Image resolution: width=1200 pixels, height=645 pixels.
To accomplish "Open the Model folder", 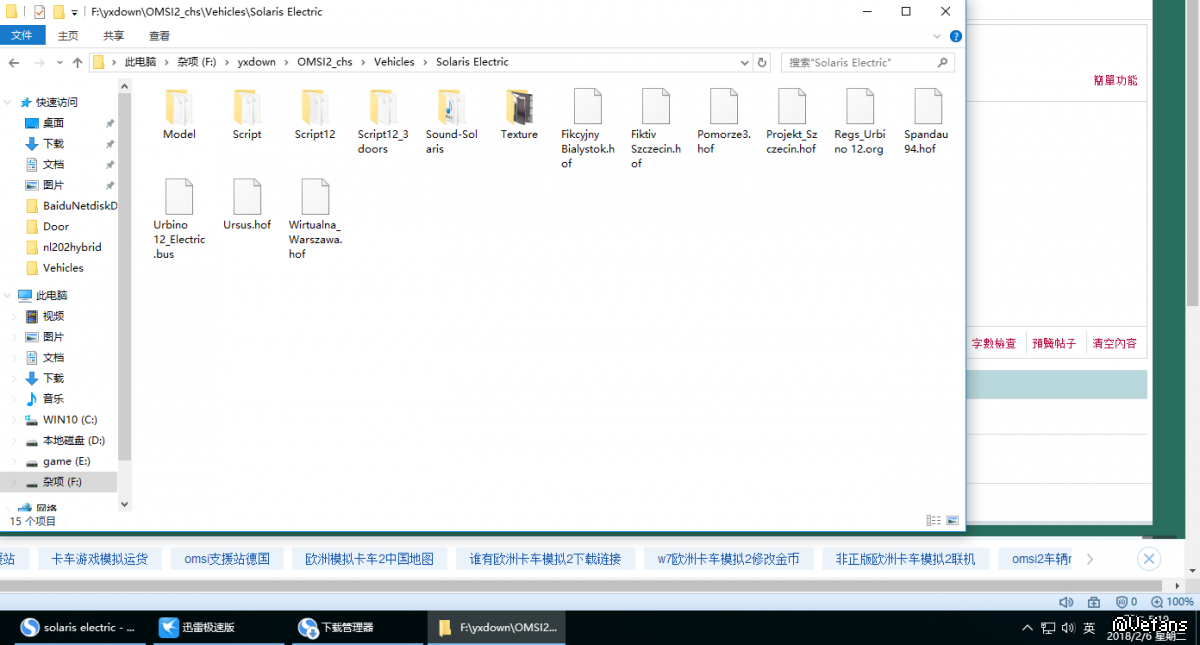I will [179, 114].
